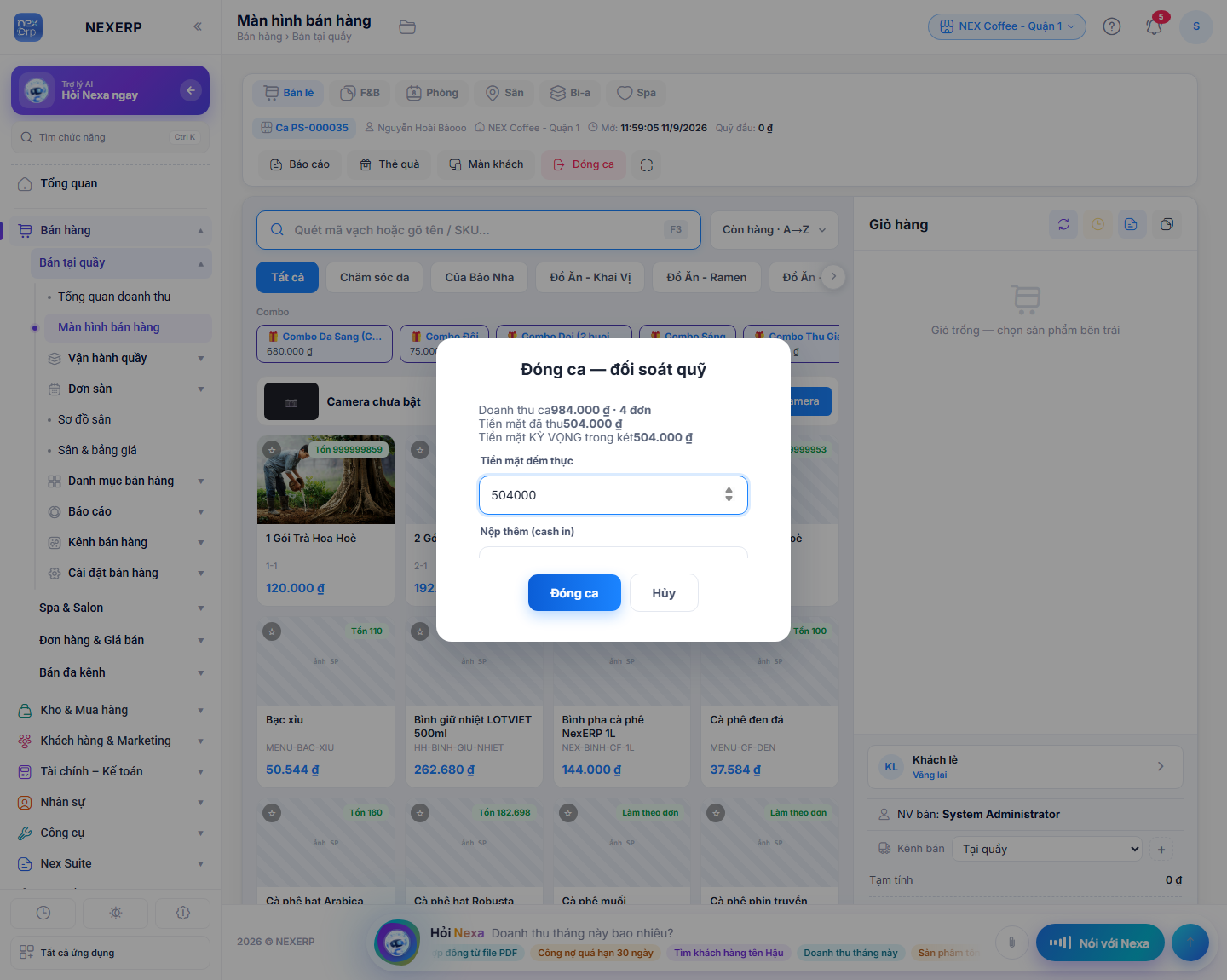The image size is (1227, 980).
Task: Open the user avatar S menu
Action: (x=1196, y=26)
